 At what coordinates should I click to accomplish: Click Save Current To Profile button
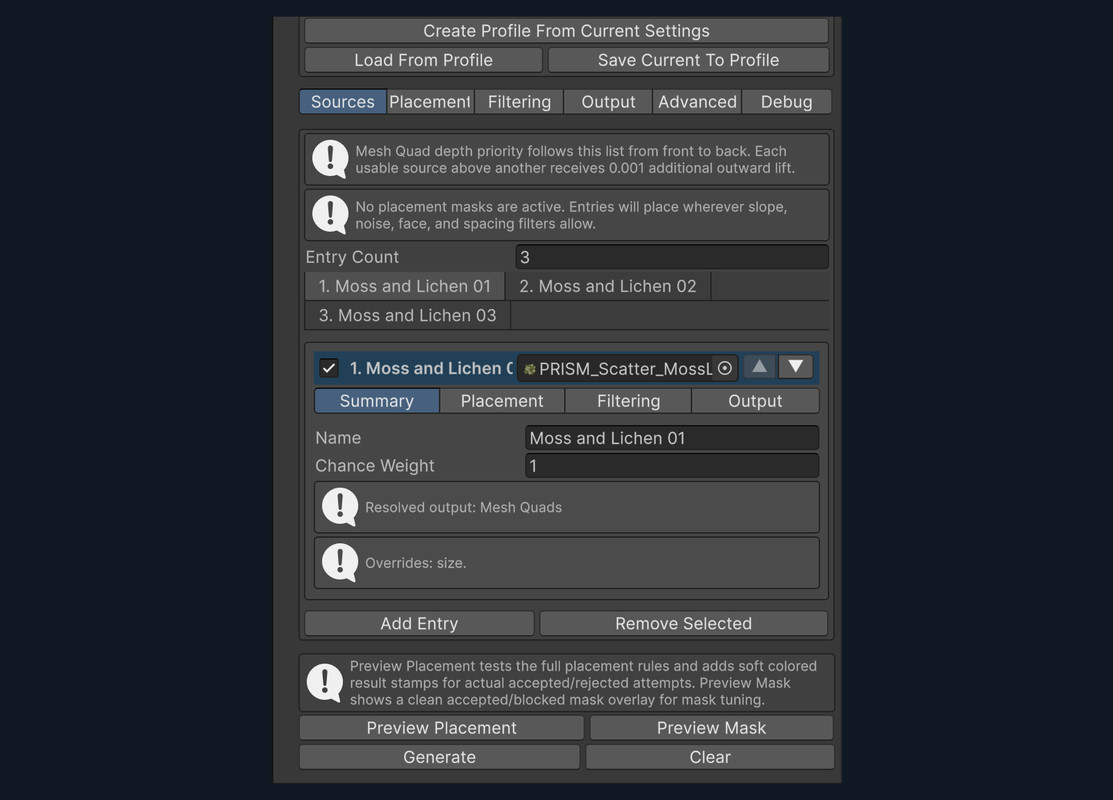689,60
